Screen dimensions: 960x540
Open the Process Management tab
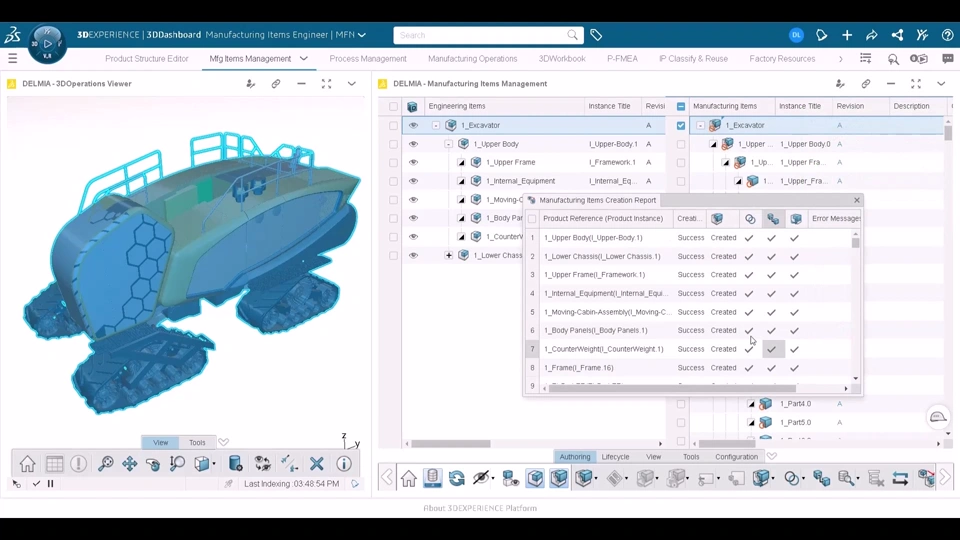pyautogui.click(x=368, y=59)
